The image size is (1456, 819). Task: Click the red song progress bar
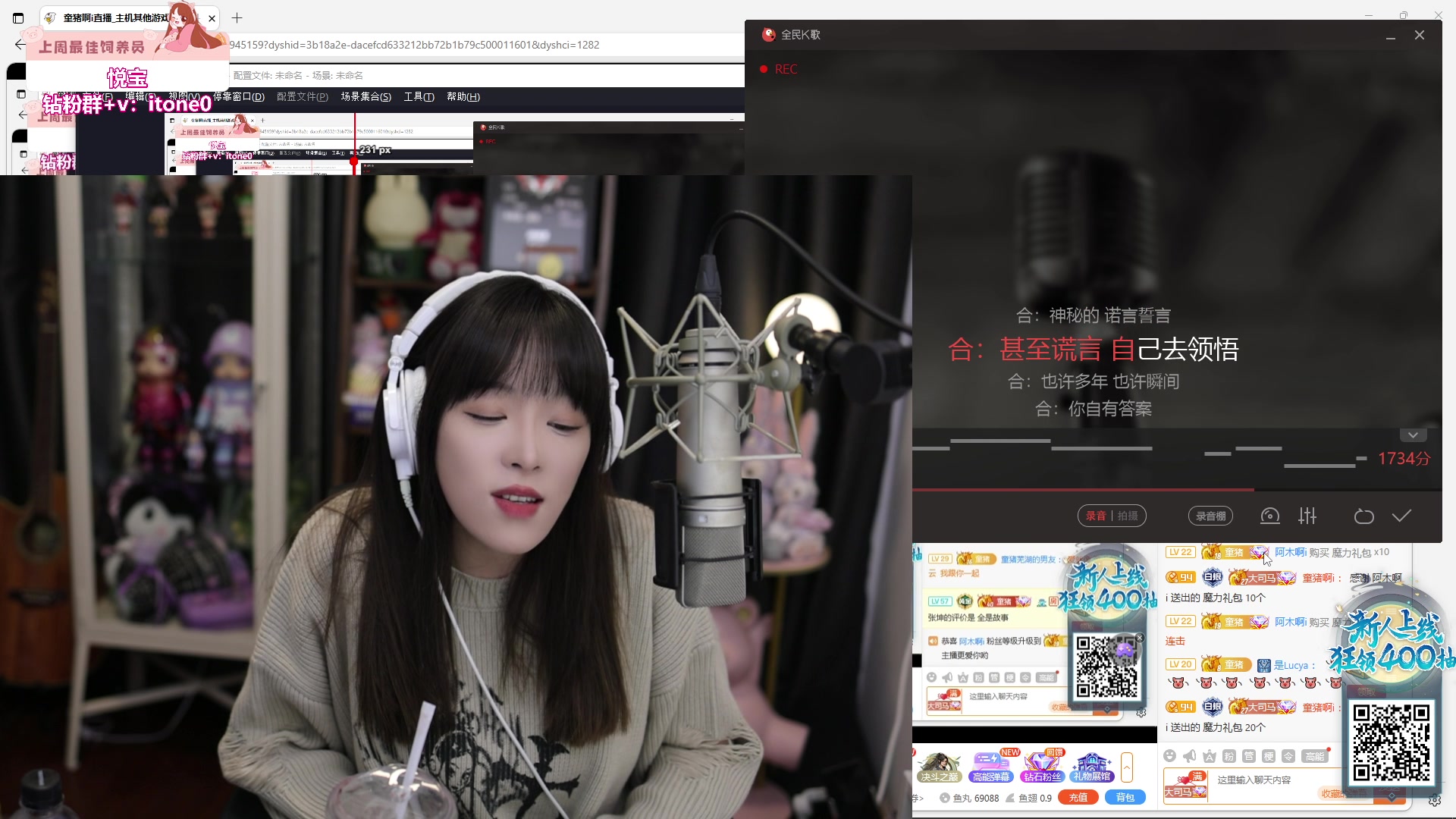[x=1083, y=490]
